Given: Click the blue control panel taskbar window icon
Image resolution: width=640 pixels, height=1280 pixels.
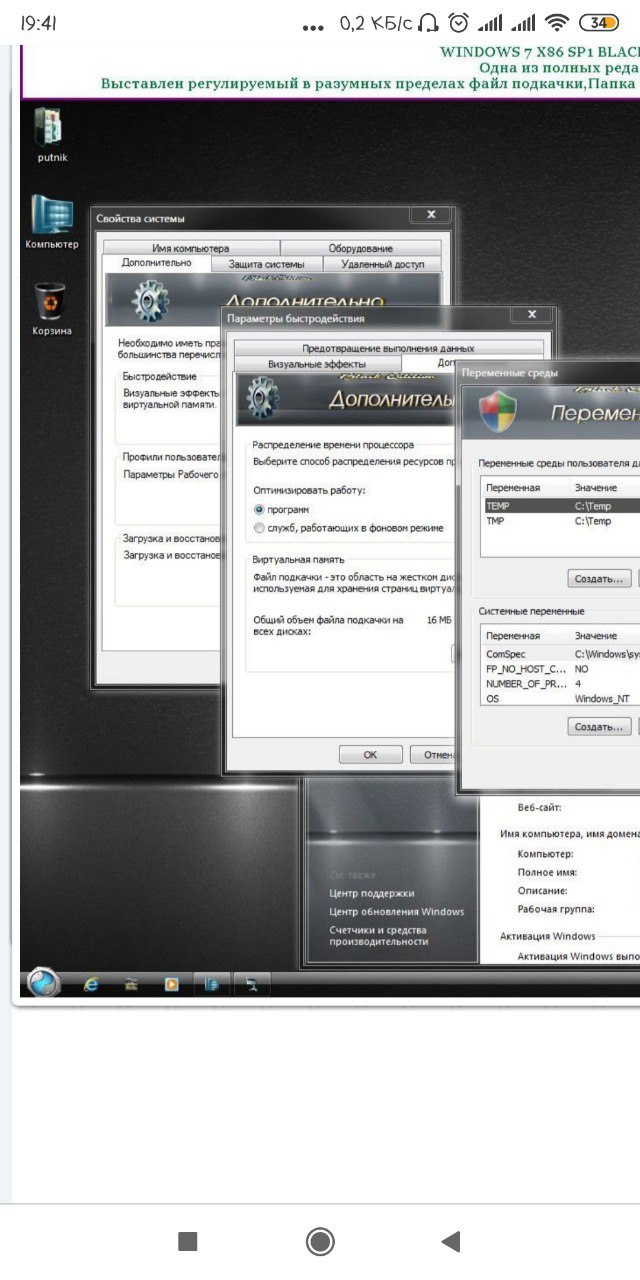Looking at the screenshot, I should point(212,984).
